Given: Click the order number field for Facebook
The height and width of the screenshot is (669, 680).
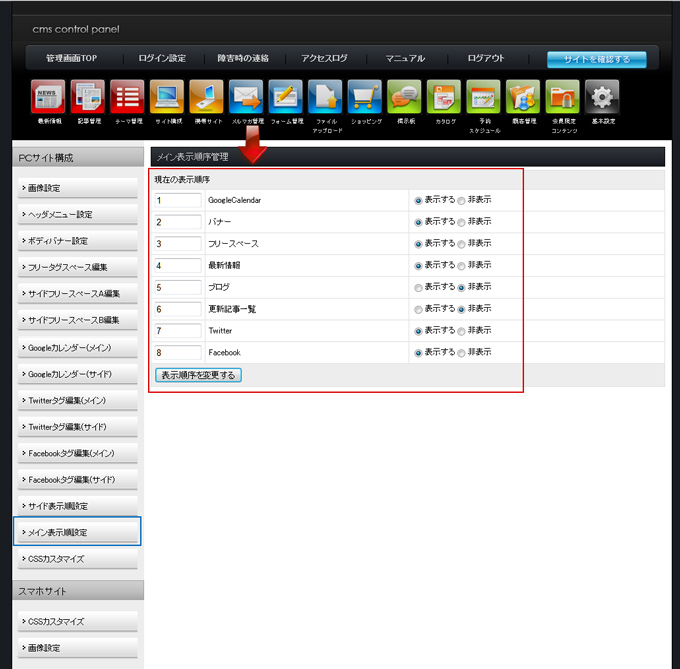Looking at the screenshot, I should pos(178,353).
